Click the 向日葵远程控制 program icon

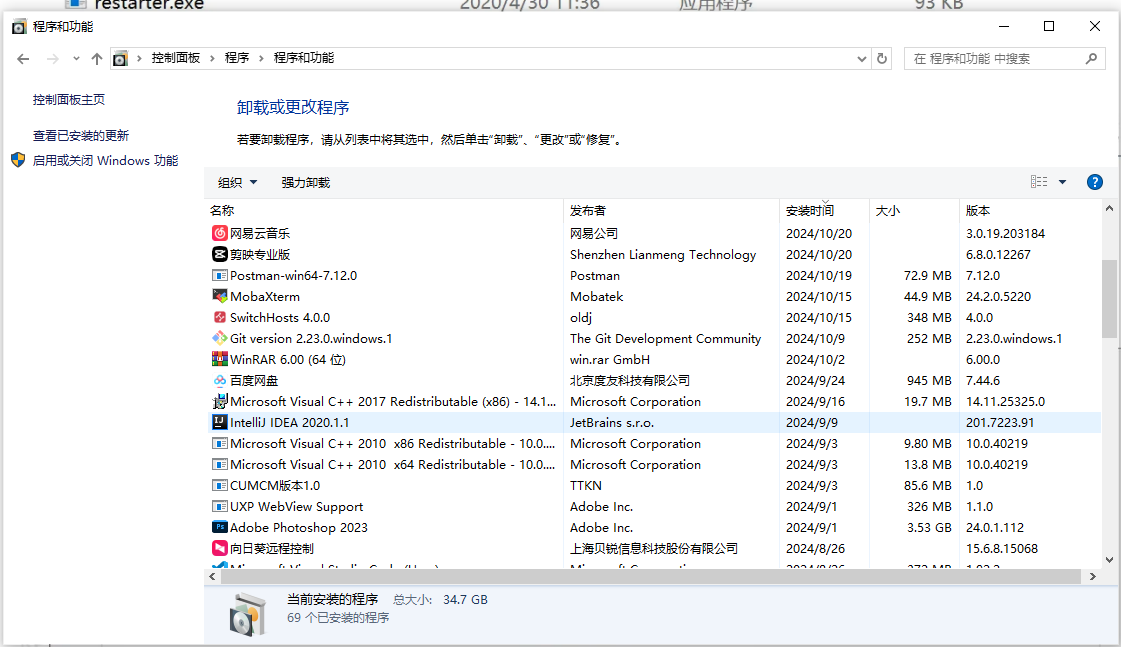(219, 548)
